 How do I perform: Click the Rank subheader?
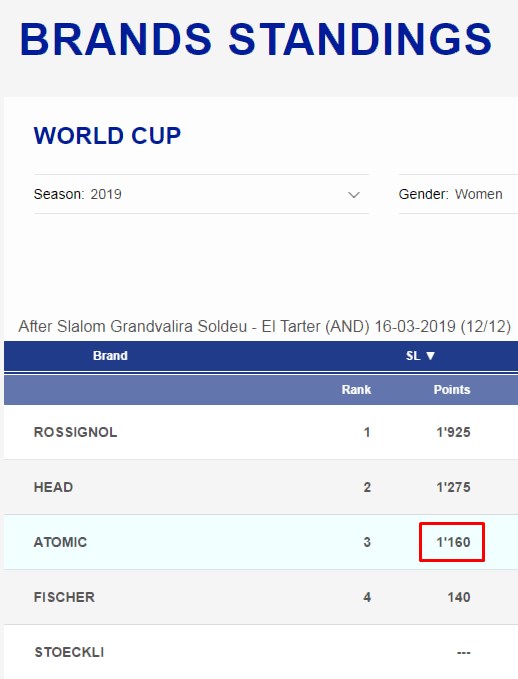356,390
